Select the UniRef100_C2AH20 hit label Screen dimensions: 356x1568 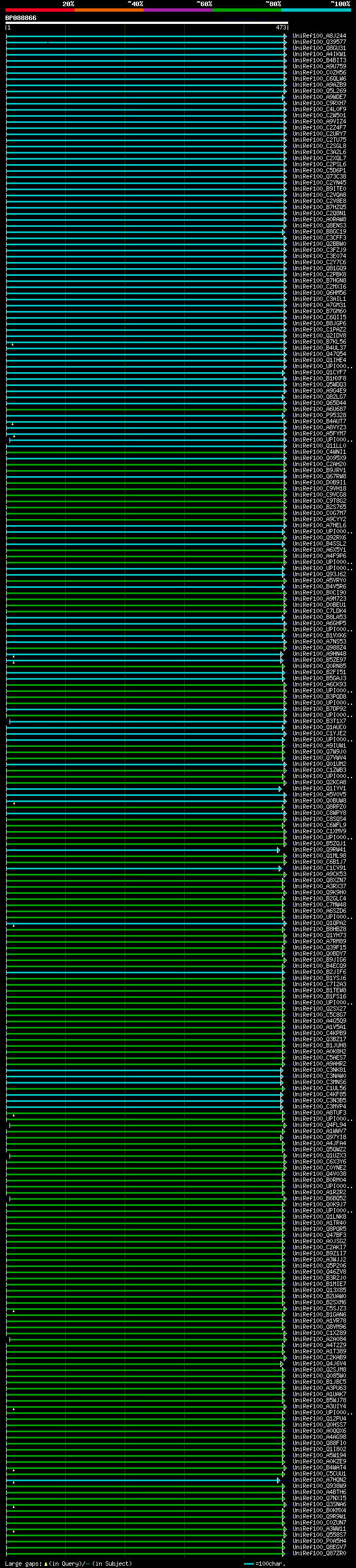coord(319,464)
